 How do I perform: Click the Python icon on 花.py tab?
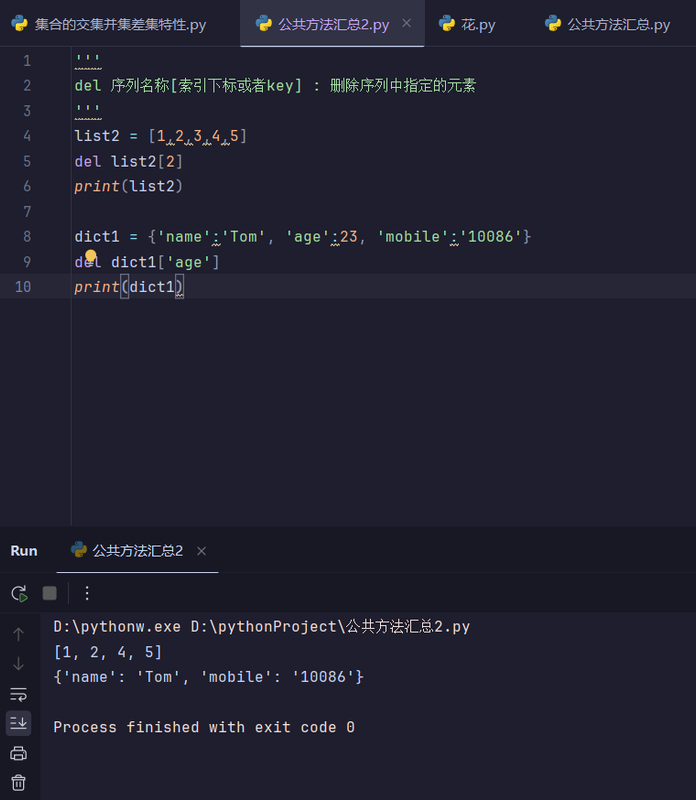tap(446, 23)
